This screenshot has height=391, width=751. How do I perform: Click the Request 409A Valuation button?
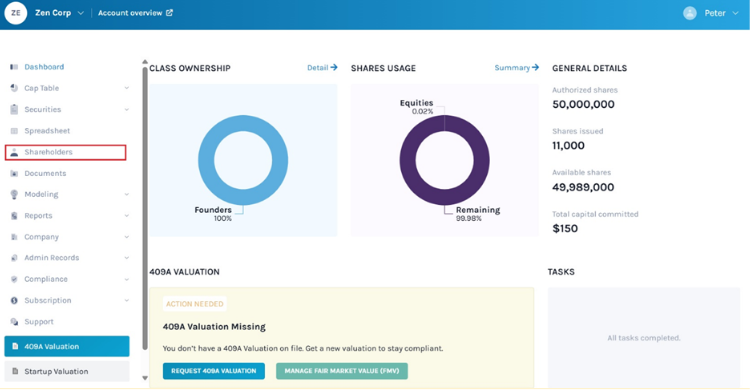click(214, 371)
